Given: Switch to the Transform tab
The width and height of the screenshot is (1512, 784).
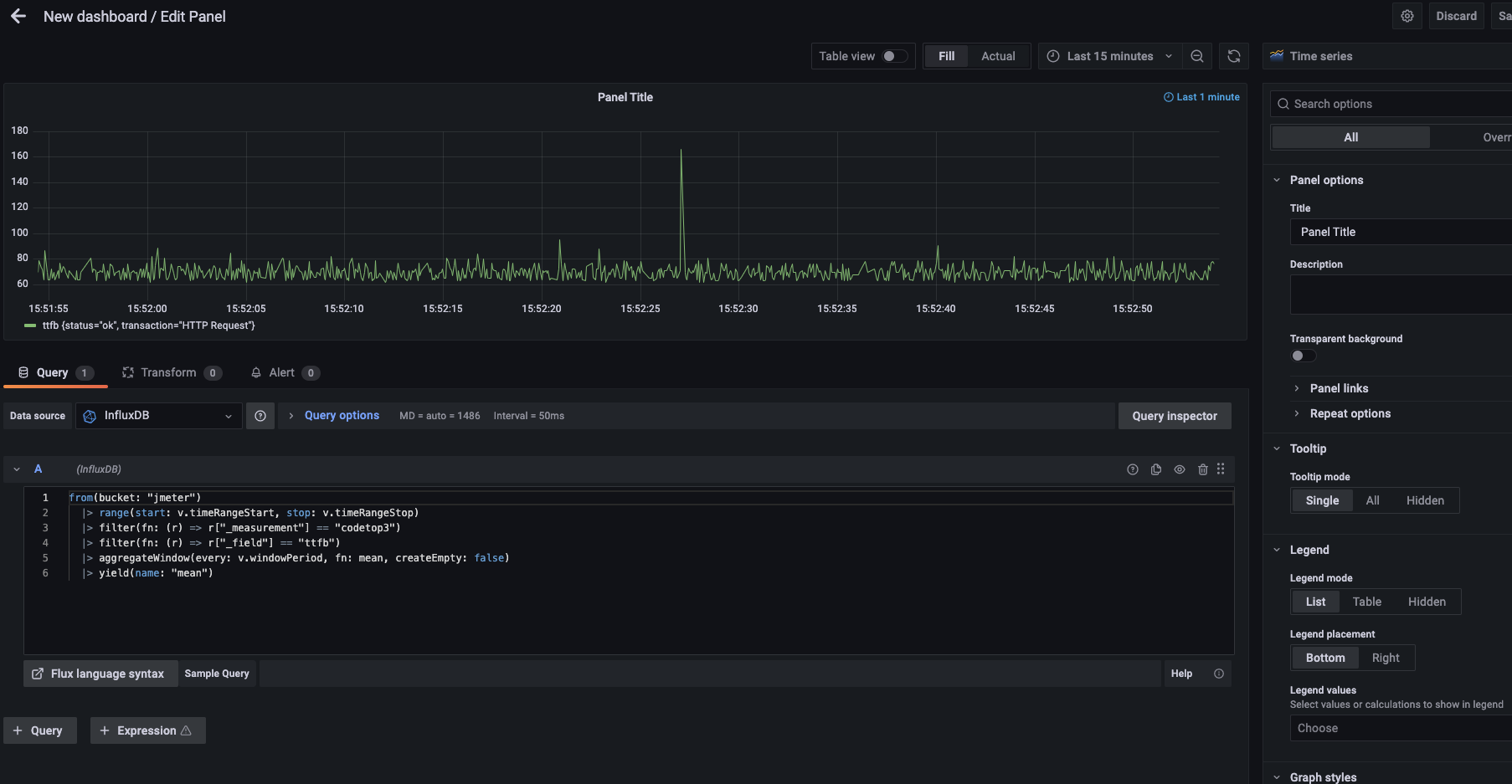Looking at the screenshot, I should (171, 372).
